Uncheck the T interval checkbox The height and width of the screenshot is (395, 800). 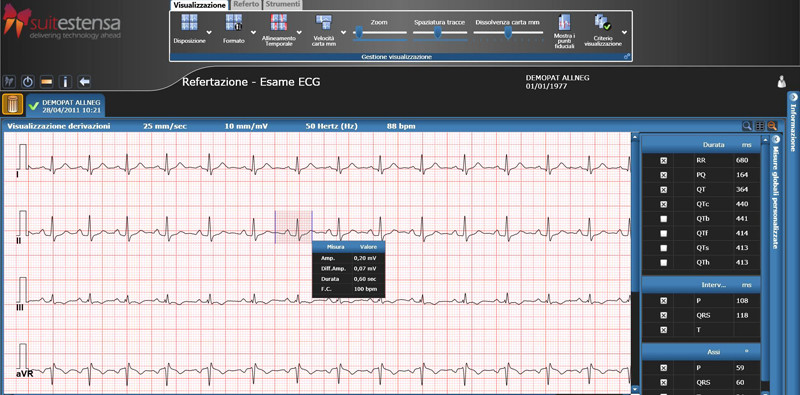[x=663, y=330]
